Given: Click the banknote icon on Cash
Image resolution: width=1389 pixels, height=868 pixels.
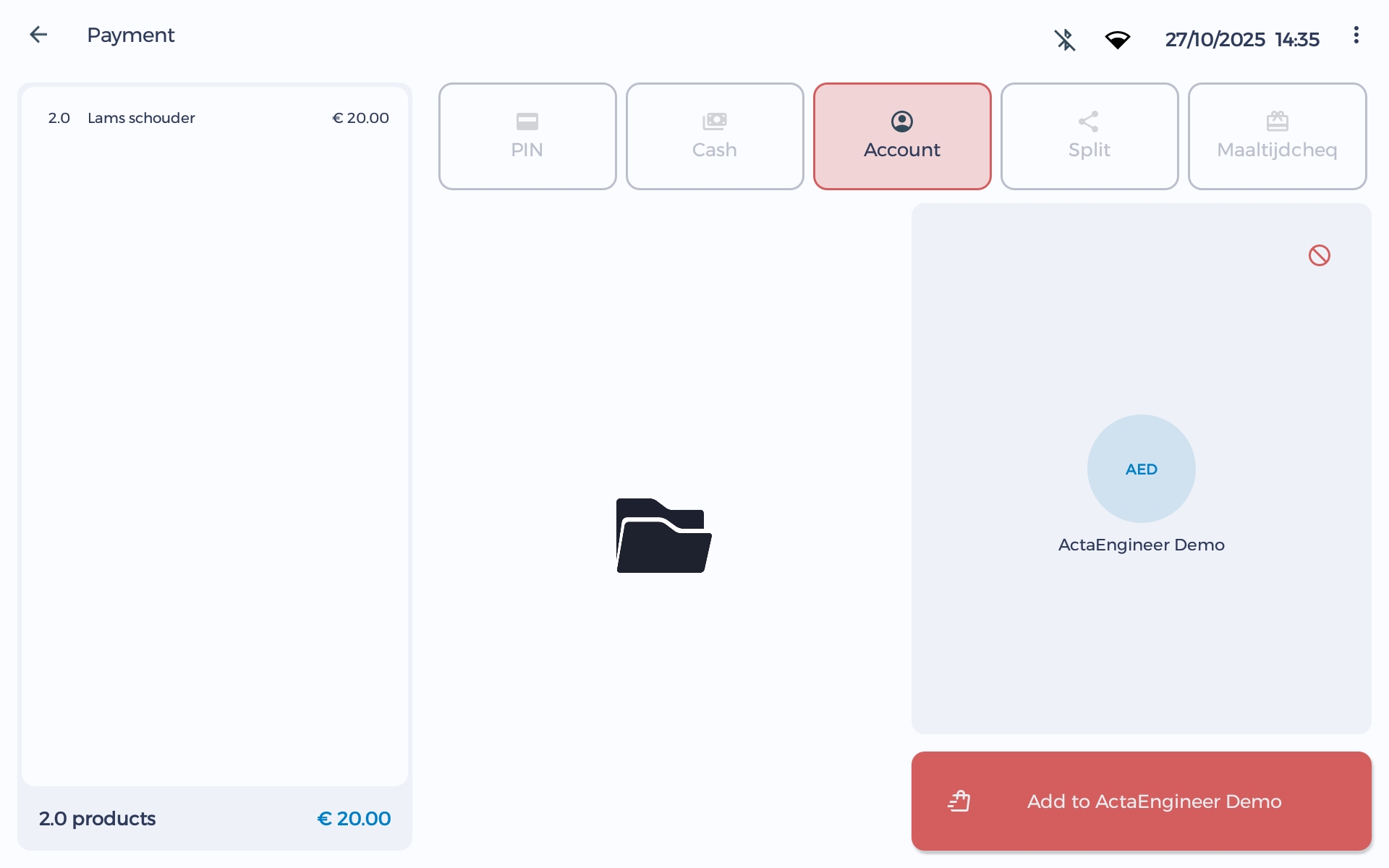Looking at the screenshot, I should pyautogui.click(x=715, y=121).
